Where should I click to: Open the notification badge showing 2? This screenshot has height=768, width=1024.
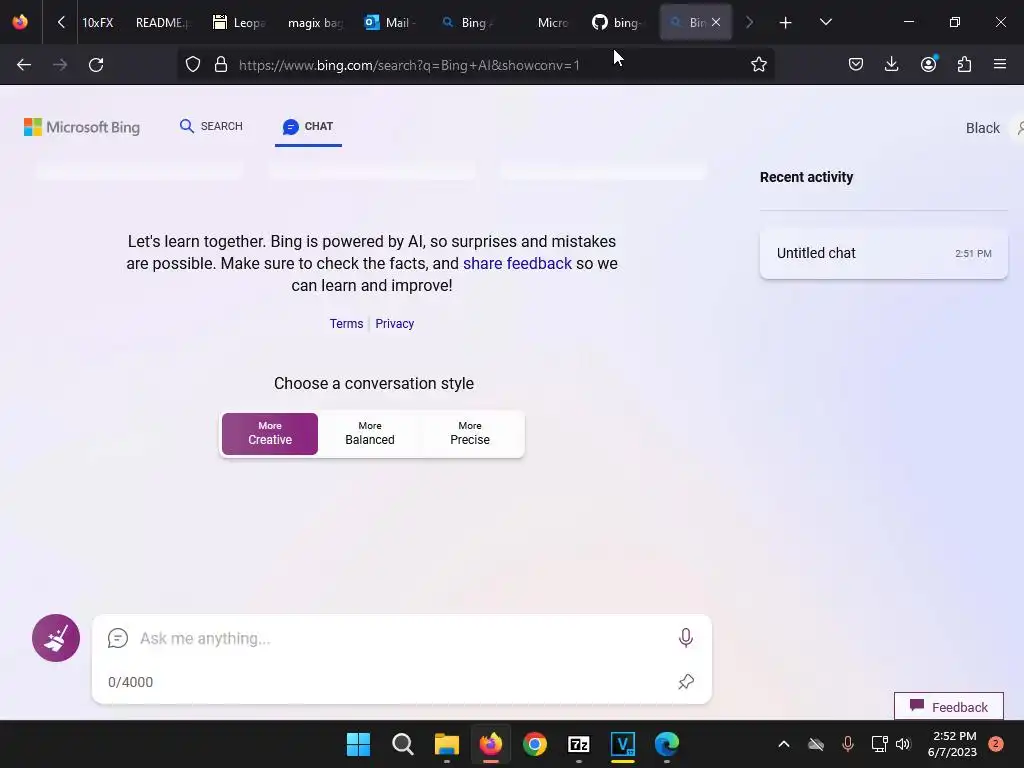996,744
